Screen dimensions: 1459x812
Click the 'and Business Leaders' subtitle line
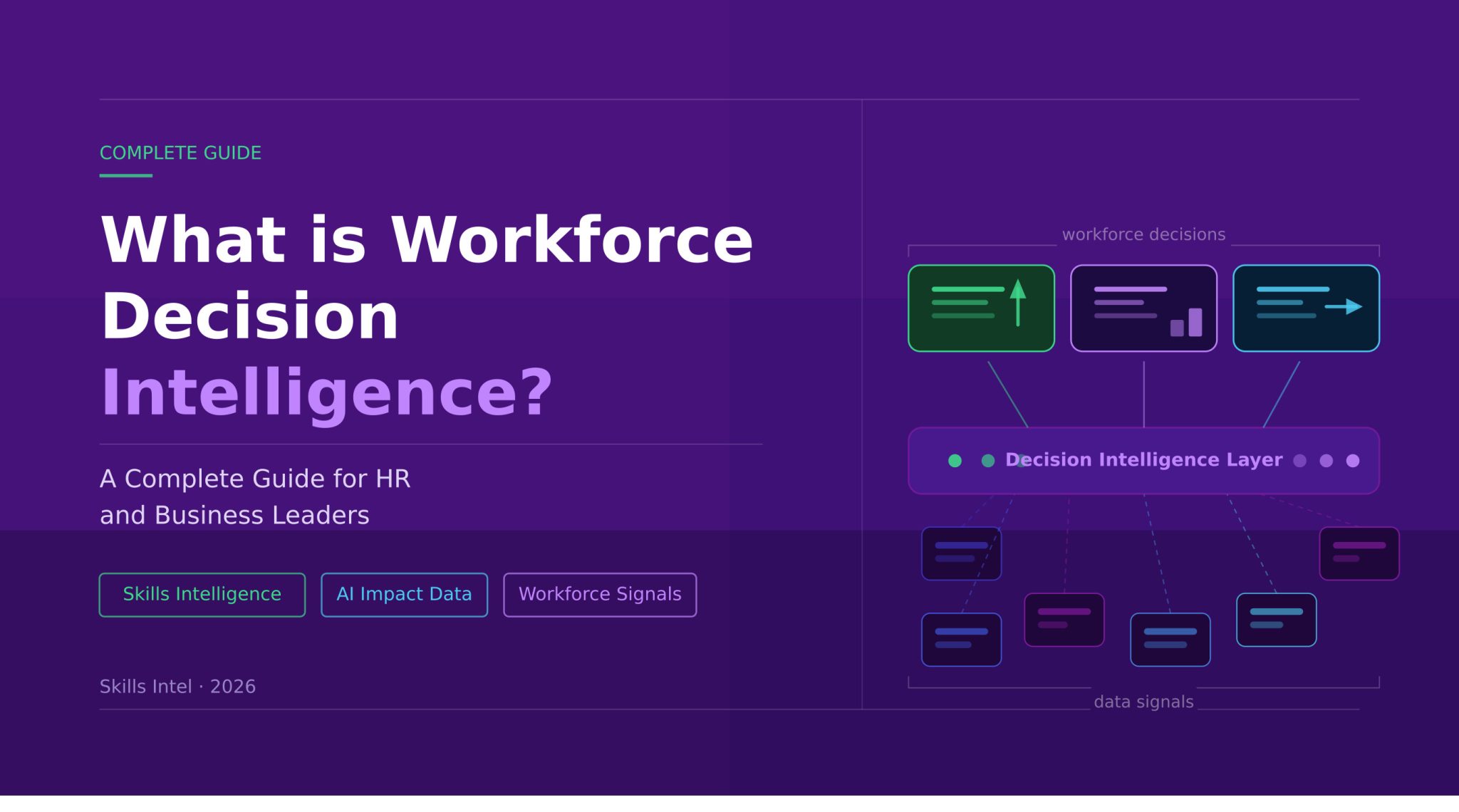pyautogui.click(x=234, y=515)
